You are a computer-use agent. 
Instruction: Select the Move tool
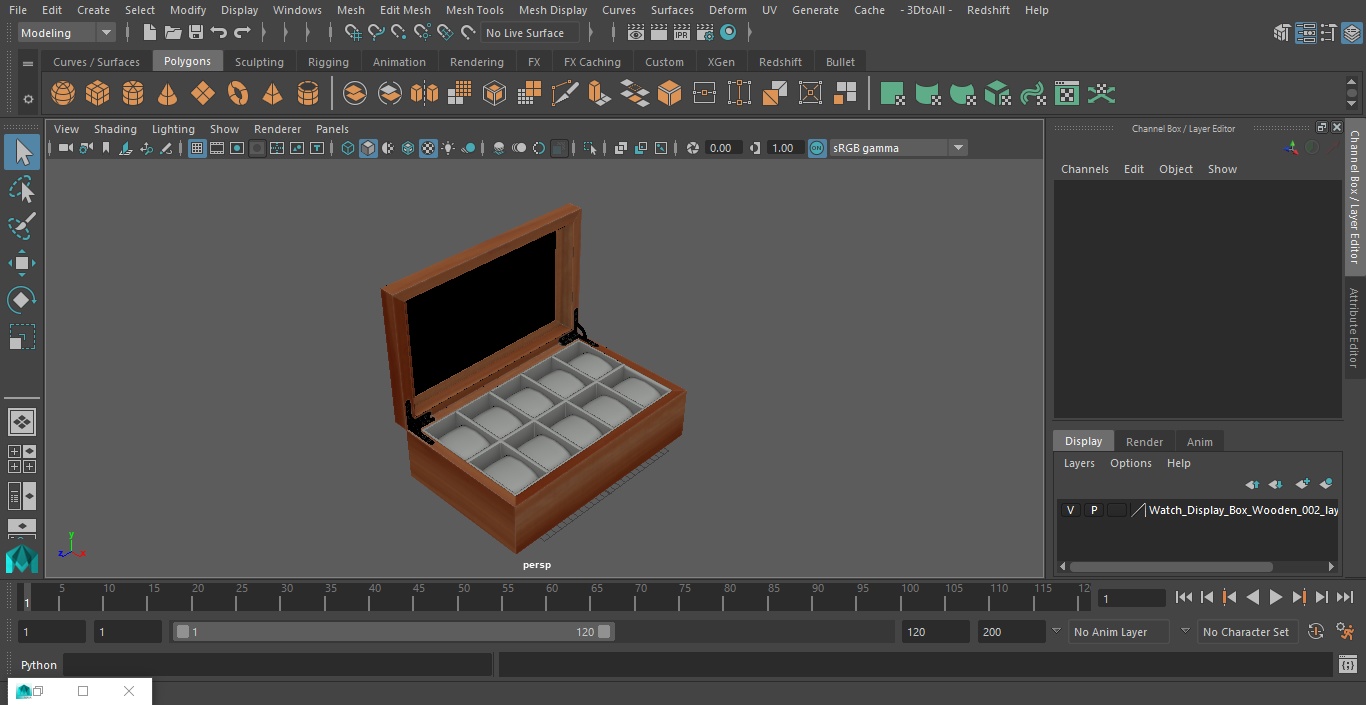coord(22,263)
